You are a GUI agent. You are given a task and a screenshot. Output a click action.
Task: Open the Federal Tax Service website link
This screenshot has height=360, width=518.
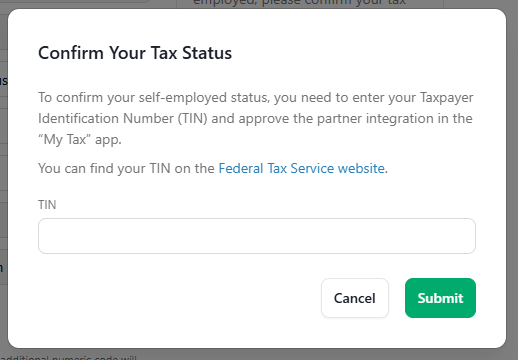point(301,168)
